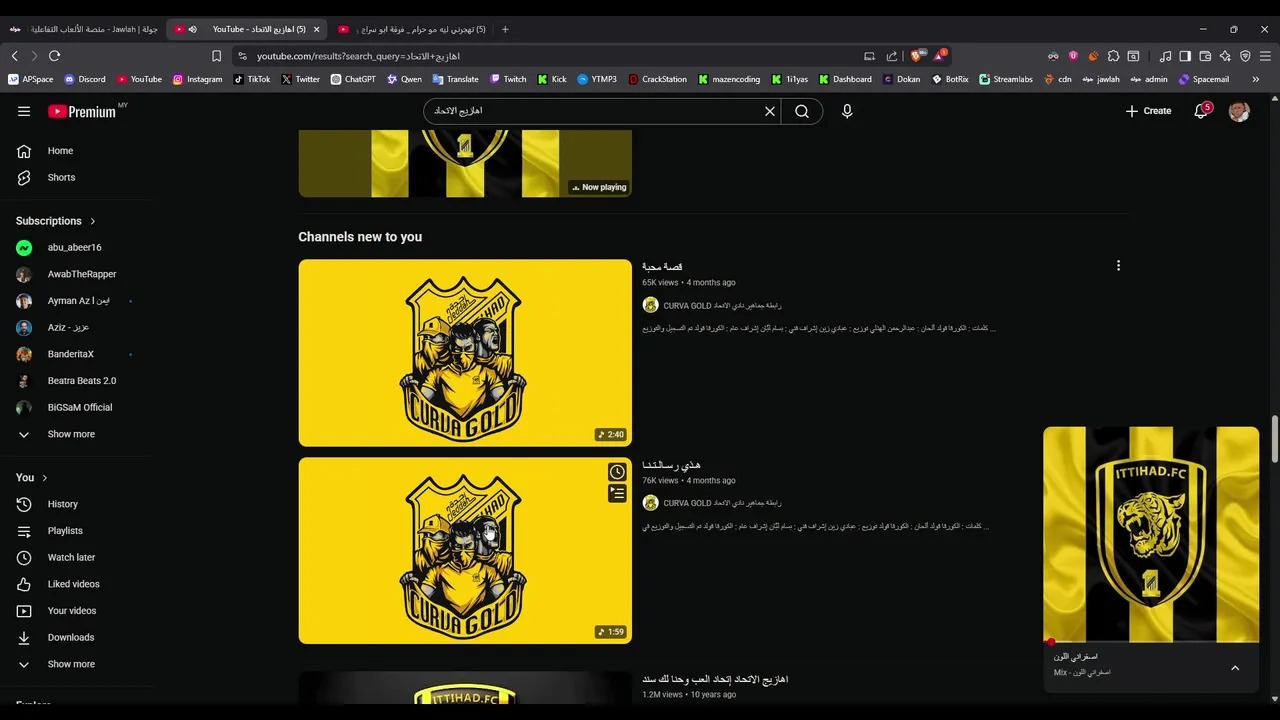The width and height of the screenshot is (1280, 720).
Task: Show more bookmarks via the overflow chevron
Action: (1256, 79)
